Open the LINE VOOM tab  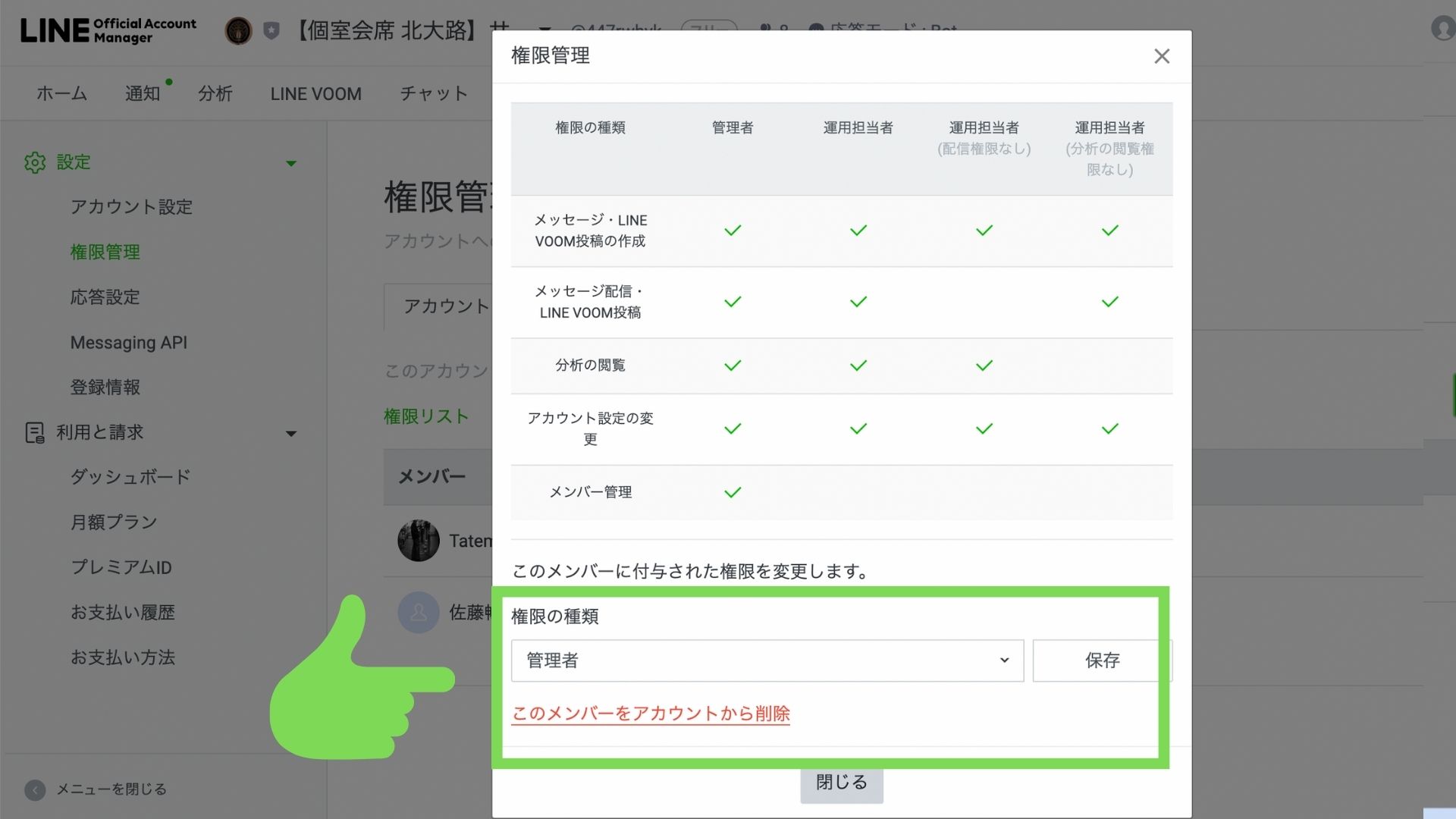(x=315, y=93)
